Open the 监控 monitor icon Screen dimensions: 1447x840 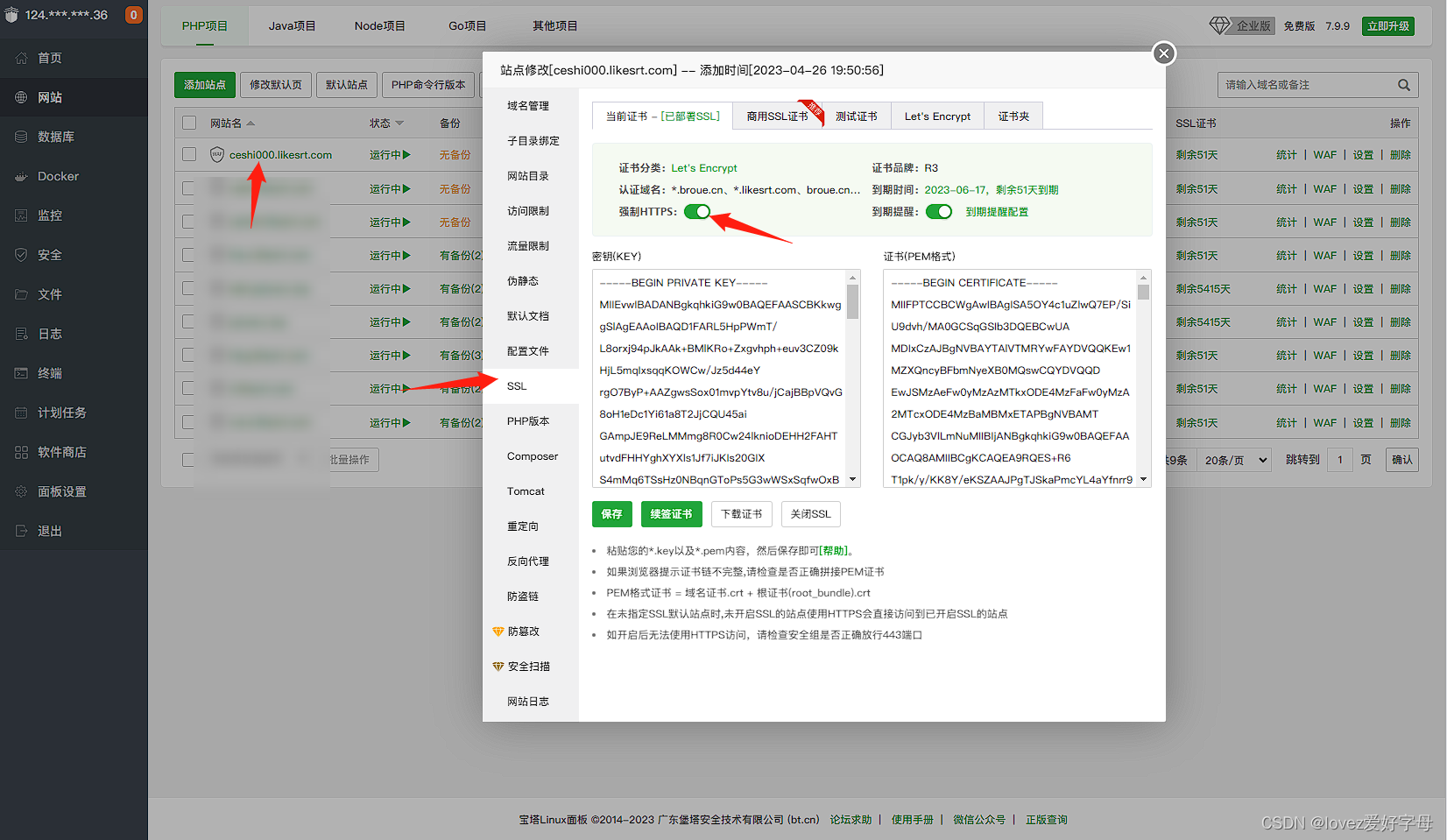pos(21,215)
